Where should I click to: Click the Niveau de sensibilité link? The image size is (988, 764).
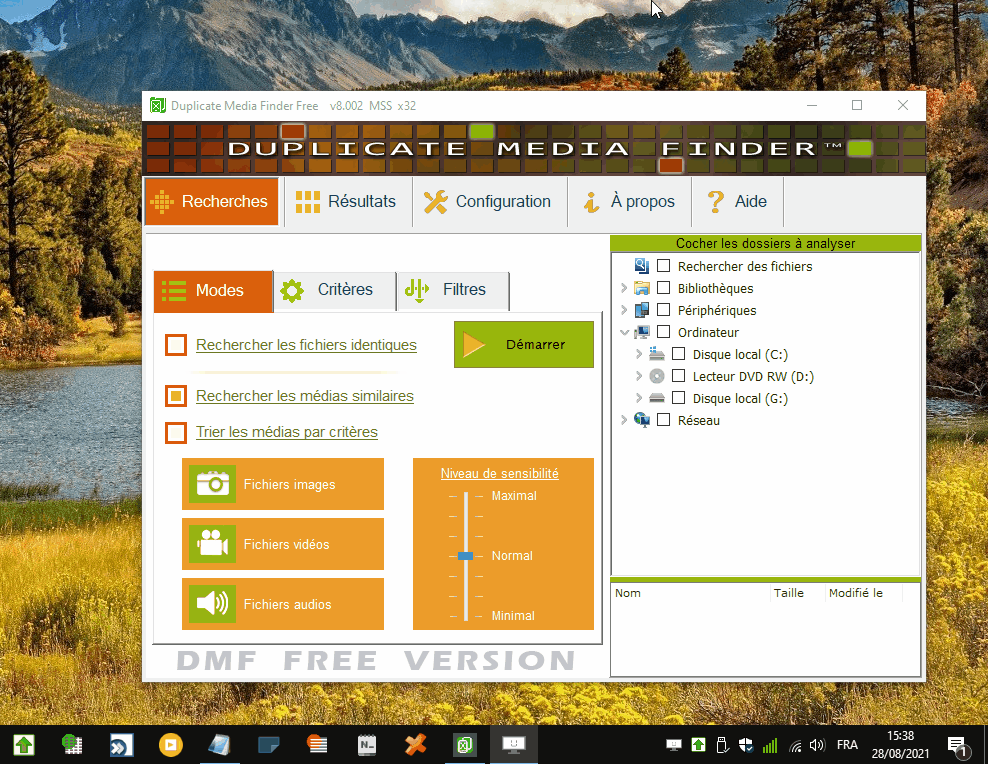pos(500,474)
